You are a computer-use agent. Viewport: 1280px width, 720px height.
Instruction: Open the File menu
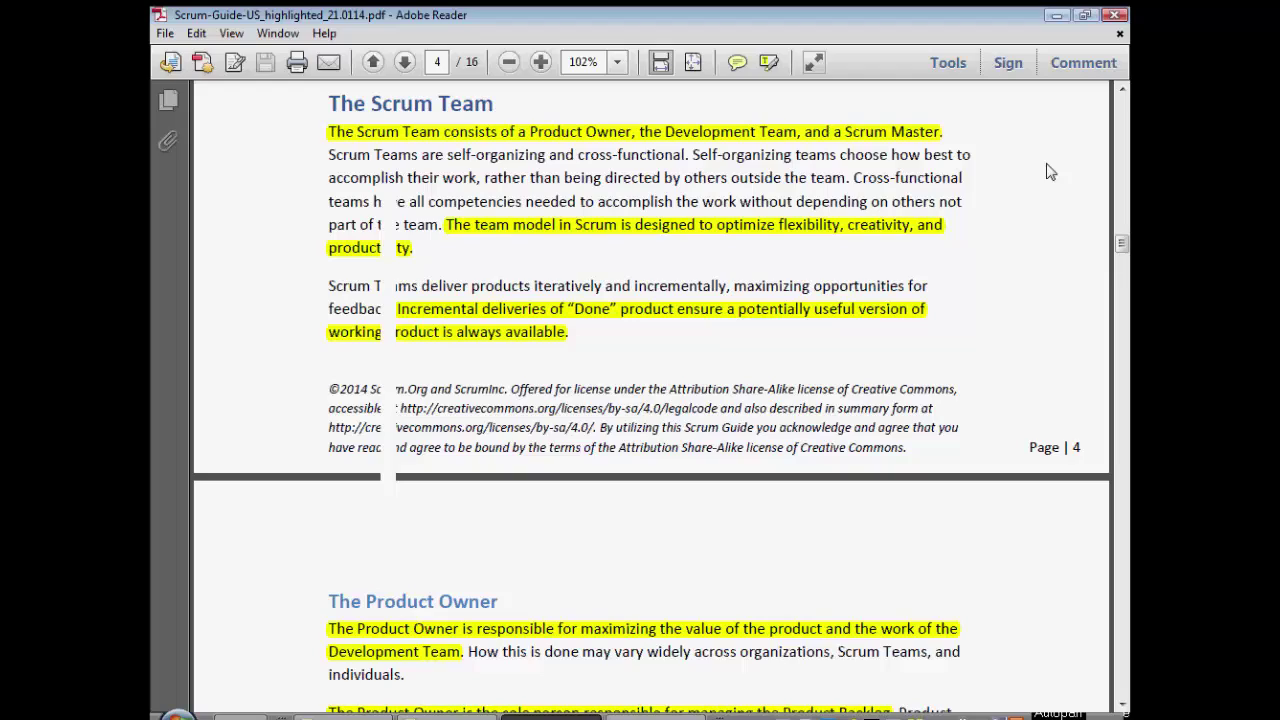pos(165,33)
